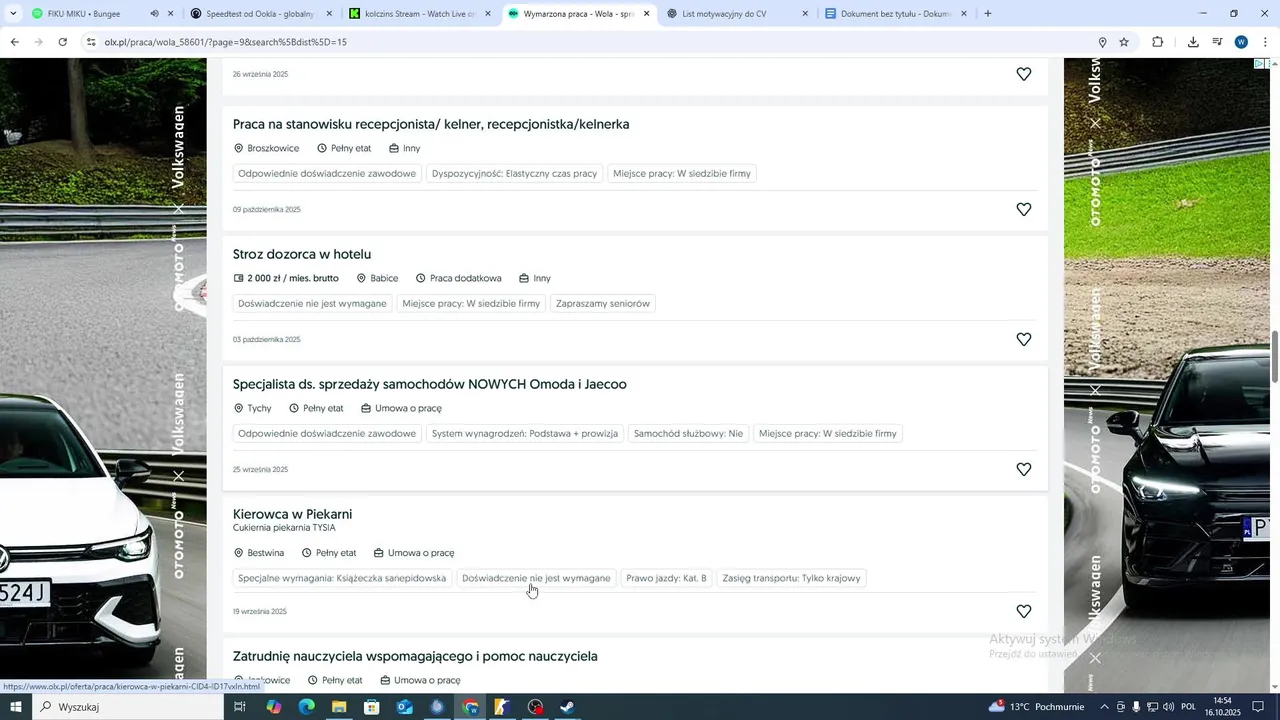Screen dimensions: 1280x720
Task: Click the Zasięg transportu: Tylko krajowy tag
Action: click(791, 578)
